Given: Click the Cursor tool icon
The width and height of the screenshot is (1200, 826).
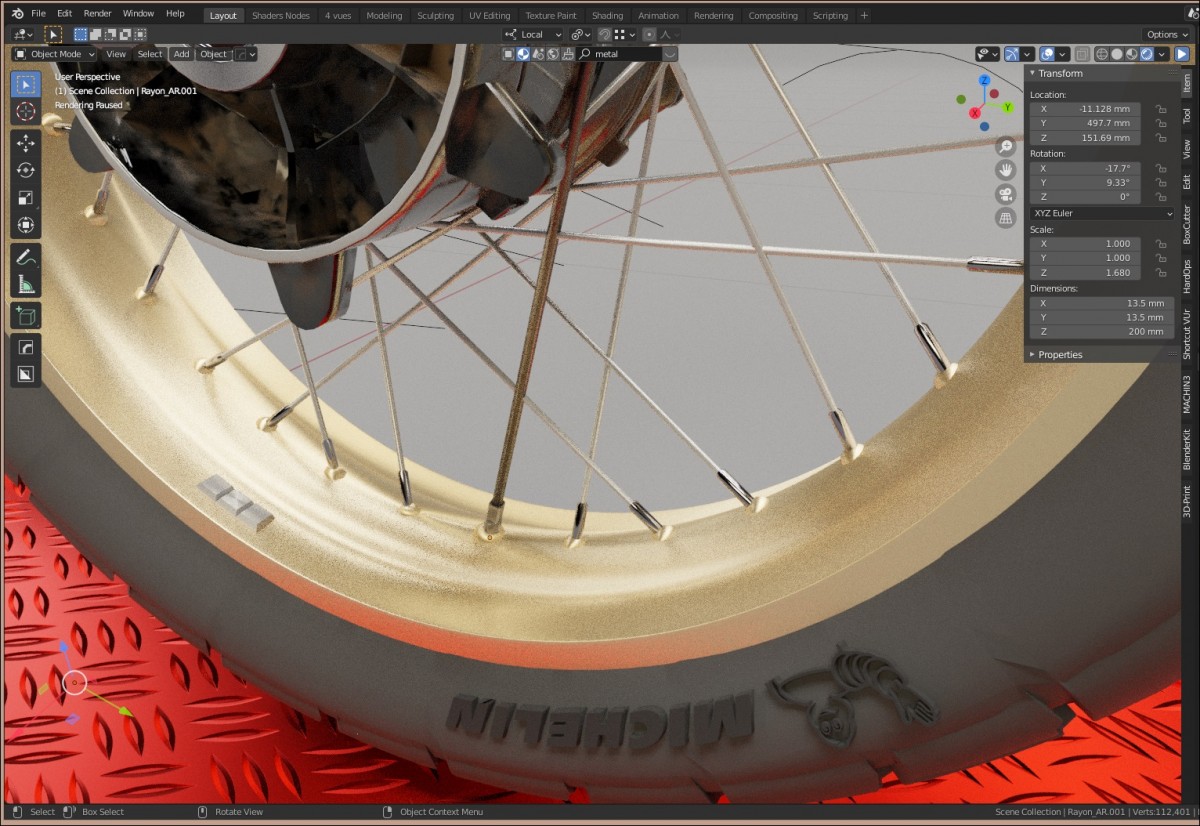Looking at the screenshot, I should pos(26,112).
